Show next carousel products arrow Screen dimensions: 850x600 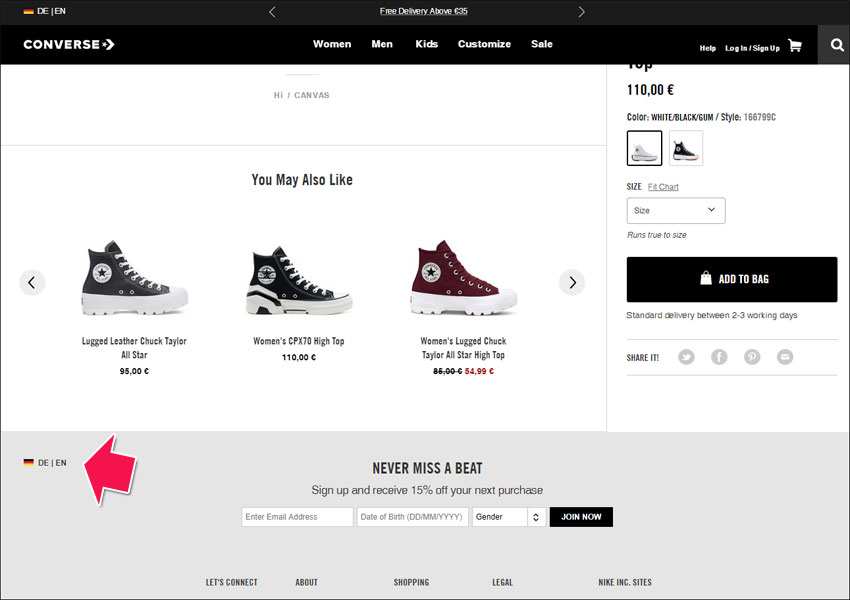click(x=572, y=282)
